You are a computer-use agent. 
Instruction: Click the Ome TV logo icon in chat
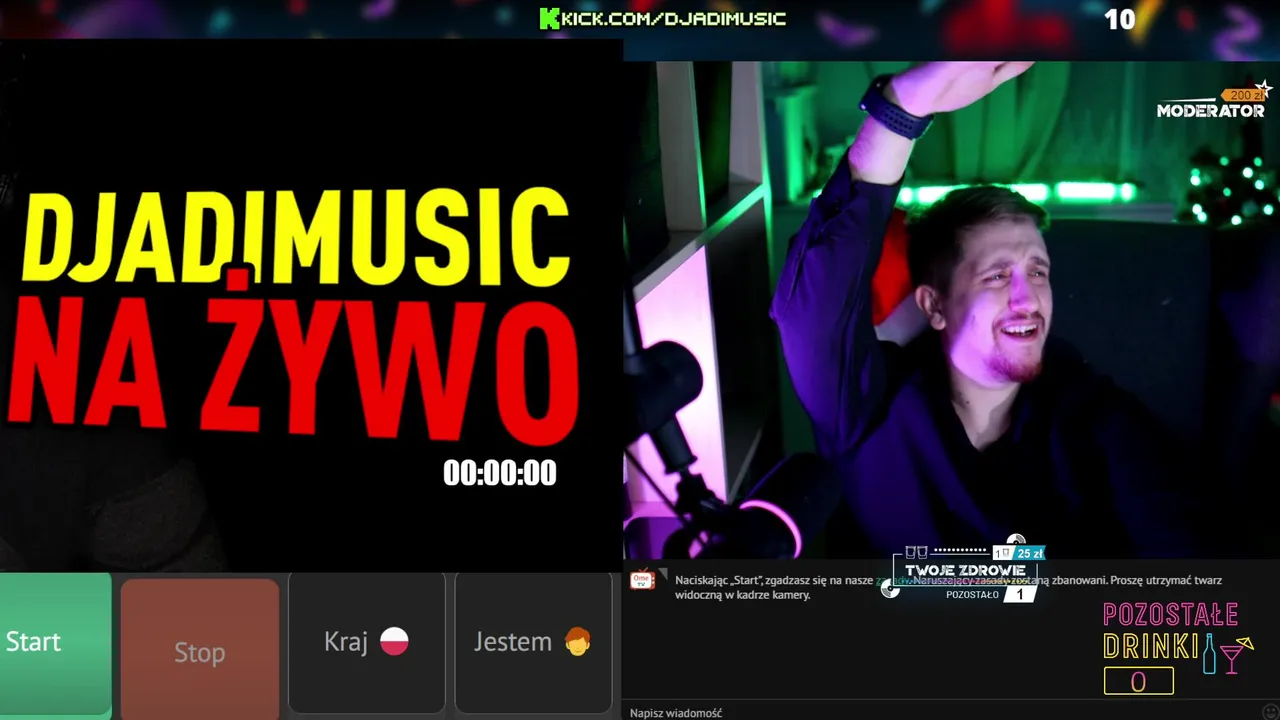[643, 580]
